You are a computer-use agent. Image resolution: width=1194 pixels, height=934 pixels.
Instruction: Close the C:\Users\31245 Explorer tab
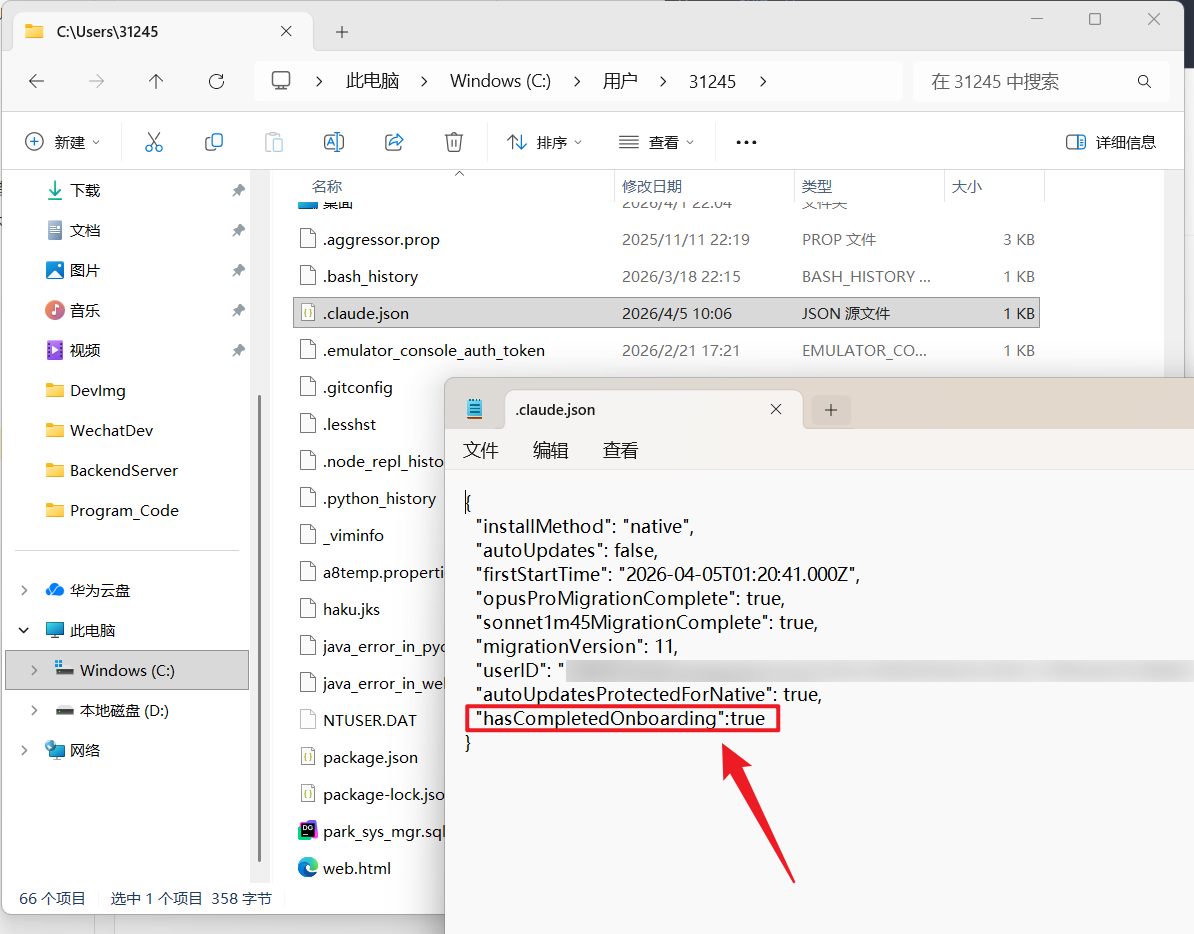click(286, 31)
